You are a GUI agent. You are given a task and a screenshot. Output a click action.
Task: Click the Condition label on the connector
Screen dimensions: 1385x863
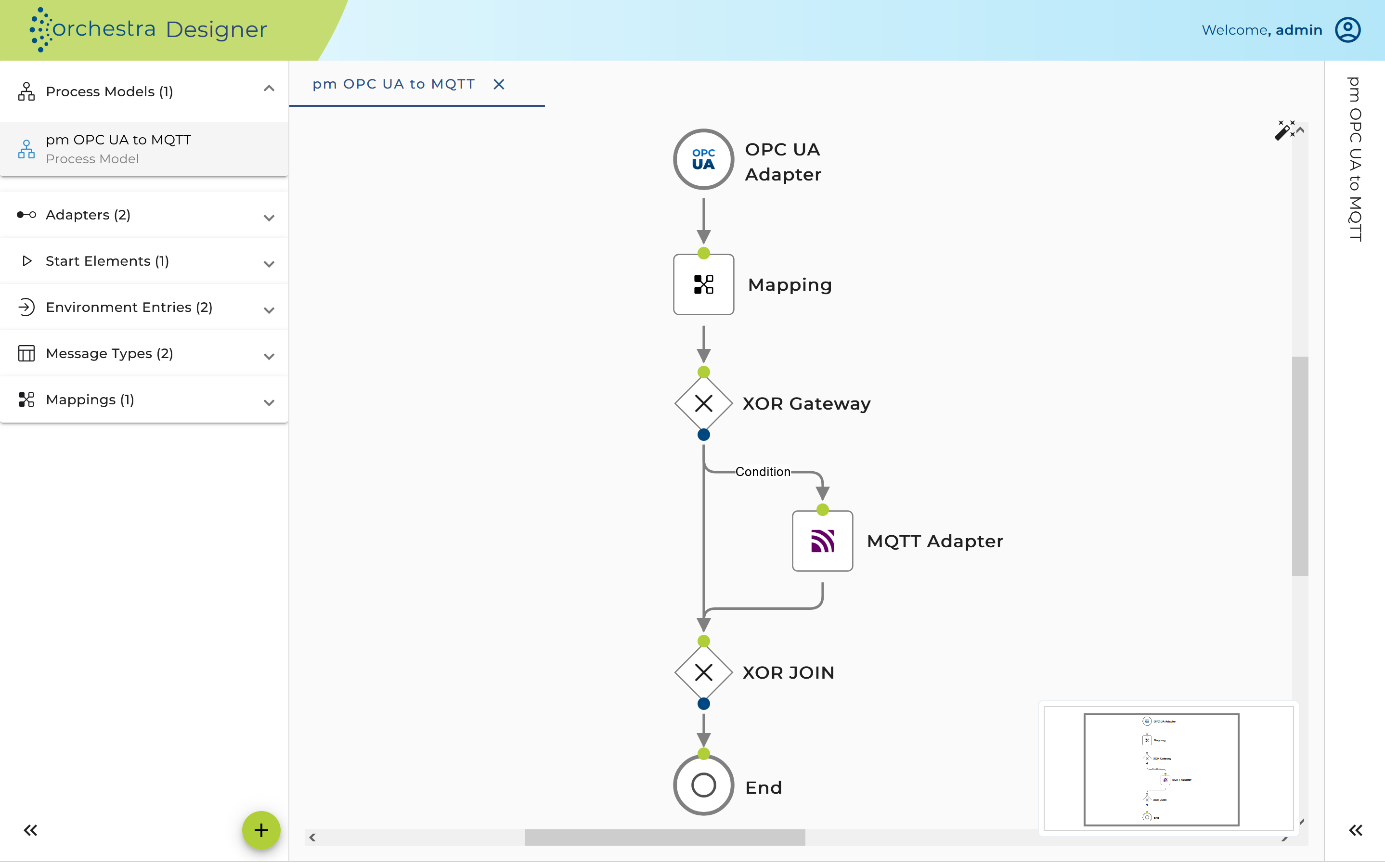[763, 472]
